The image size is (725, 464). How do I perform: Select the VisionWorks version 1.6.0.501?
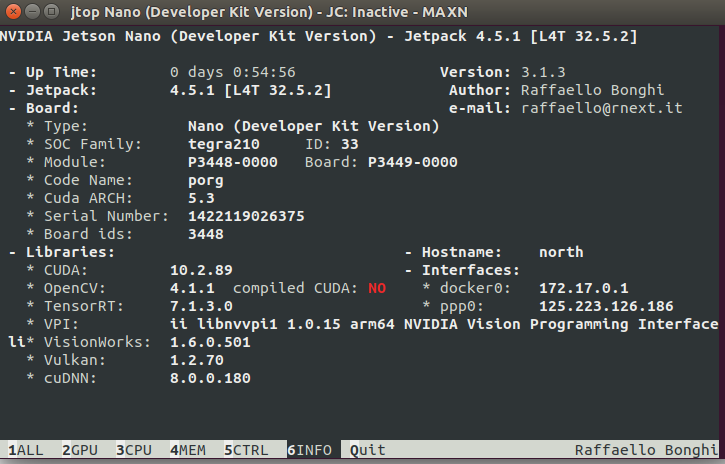pyautogui.click(x=210, y=342)
